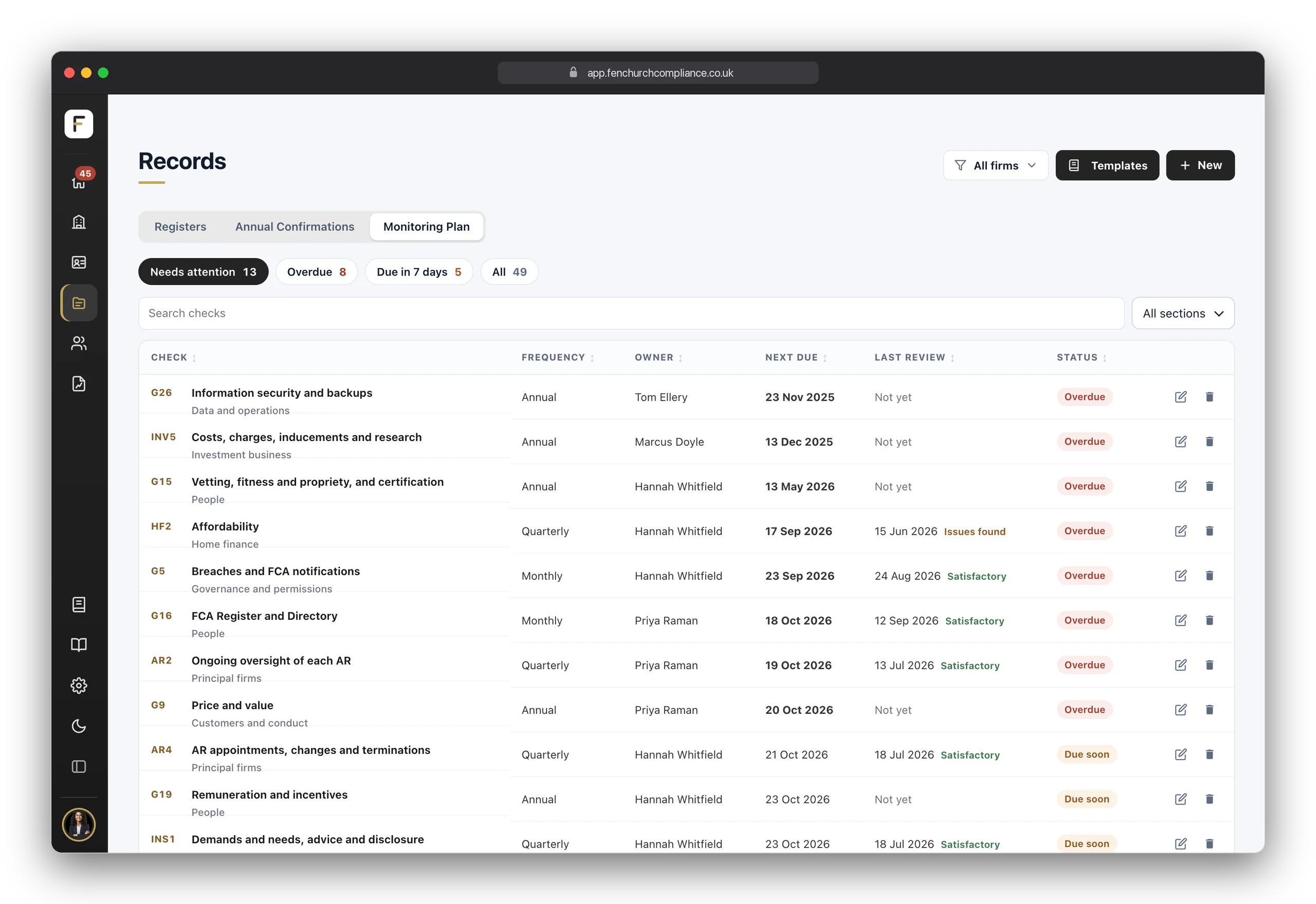The height and width of the screenshot is (904, 1316).
Task: Expand the All sections dropdown
Action: [x=1183, y=313]
